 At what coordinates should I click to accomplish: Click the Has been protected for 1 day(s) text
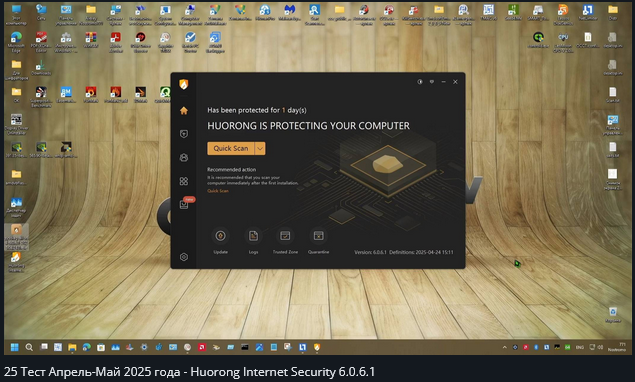257,110
